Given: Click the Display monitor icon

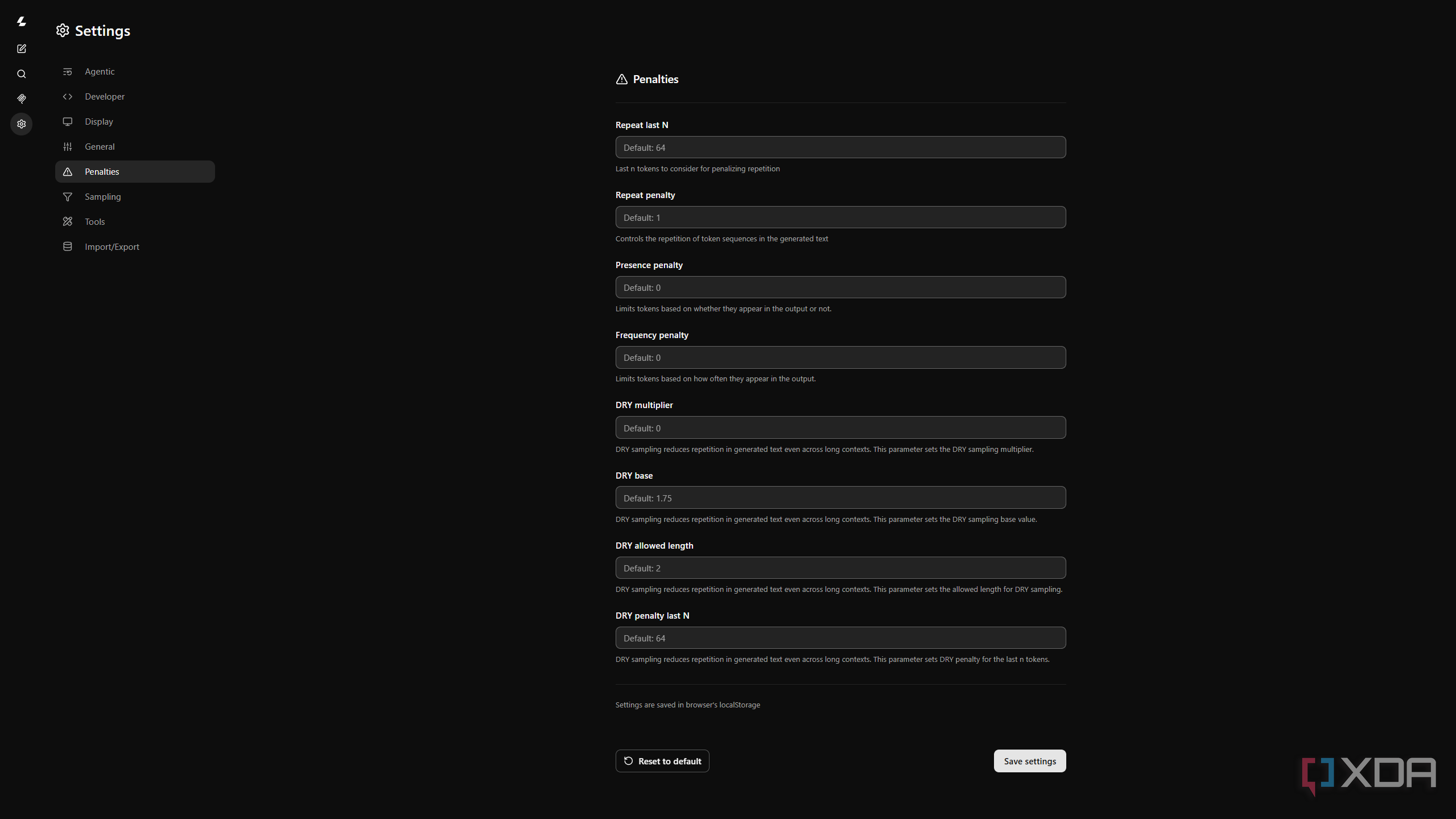Looking at the screenshot, I should [68, 122].
